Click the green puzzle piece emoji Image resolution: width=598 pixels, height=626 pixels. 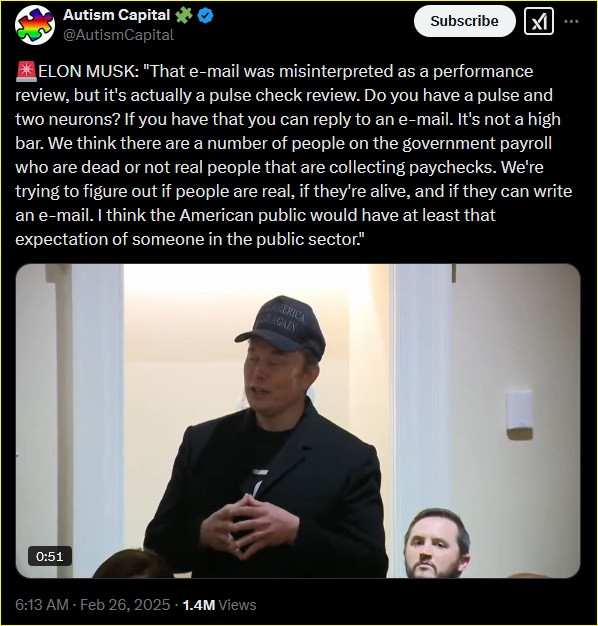click(184, 15)
